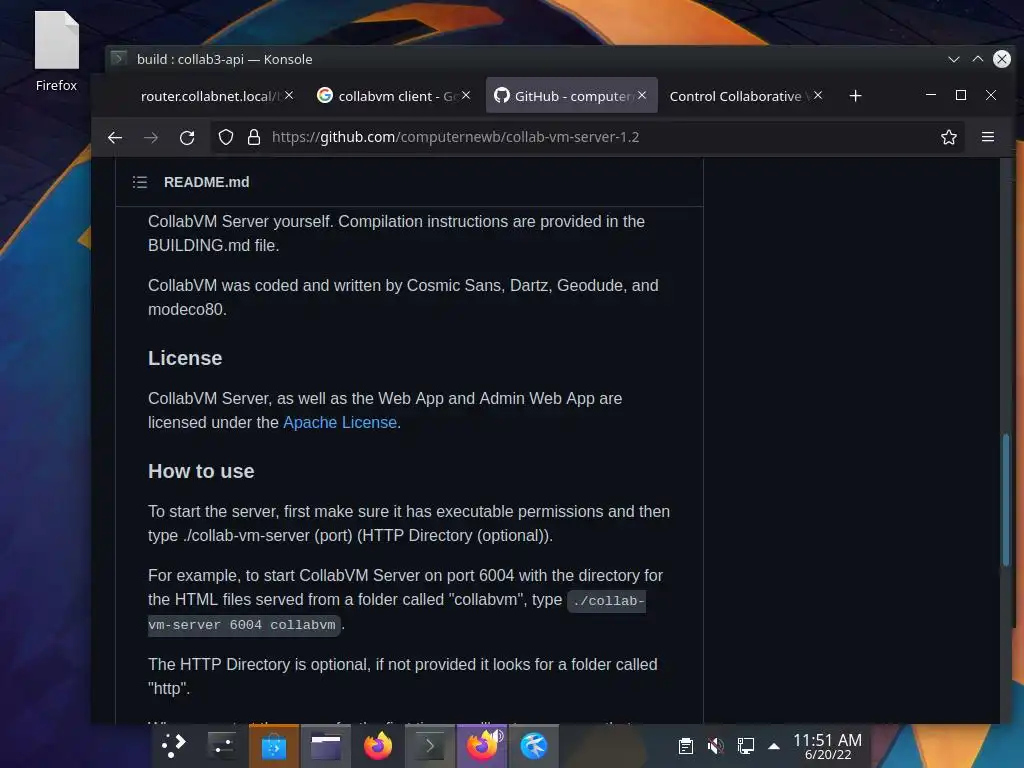Open Firefox hamburger application menu
The width and height of the screenshot is (1024, 768).
pyautogui.click(x=988, y=137)
